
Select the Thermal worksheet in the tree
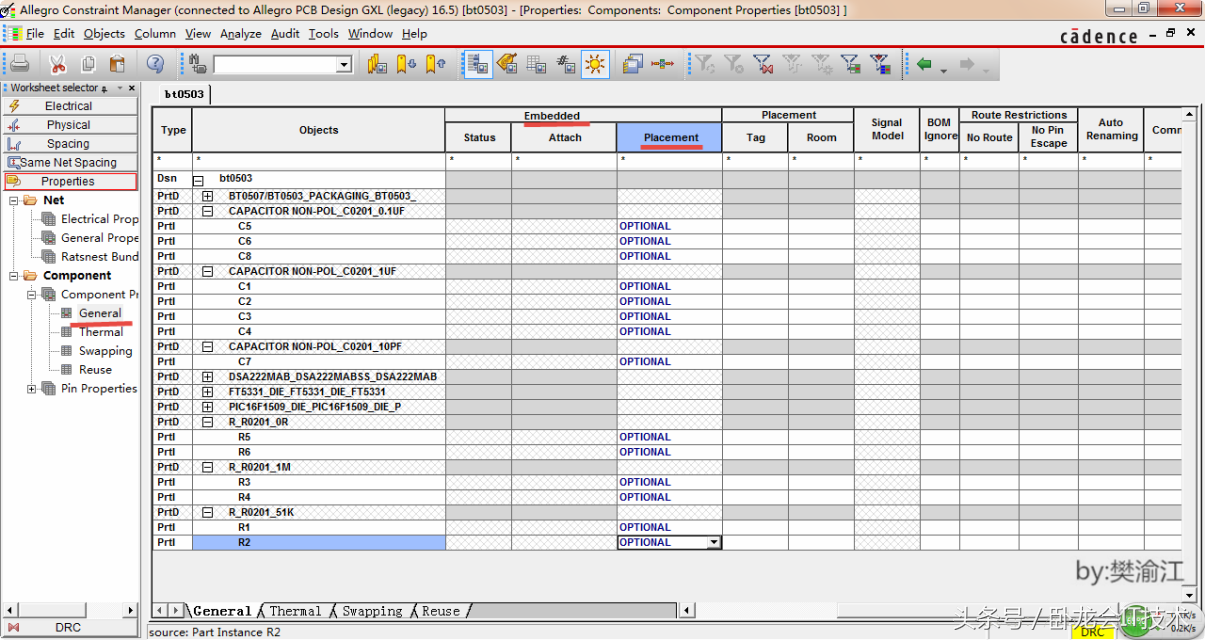(x=101, y=332)
